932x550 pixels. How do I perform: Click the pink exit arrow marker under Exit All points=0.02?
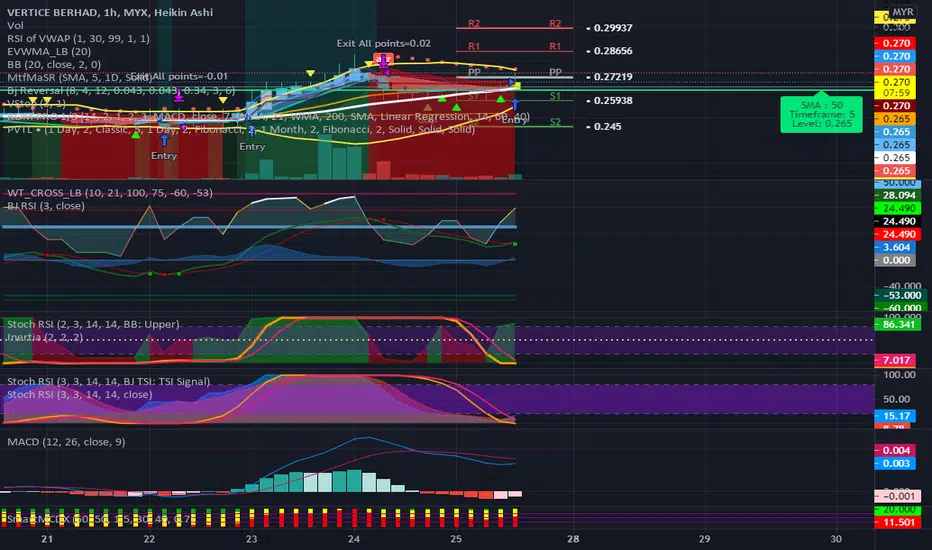[x=383, y=59]
